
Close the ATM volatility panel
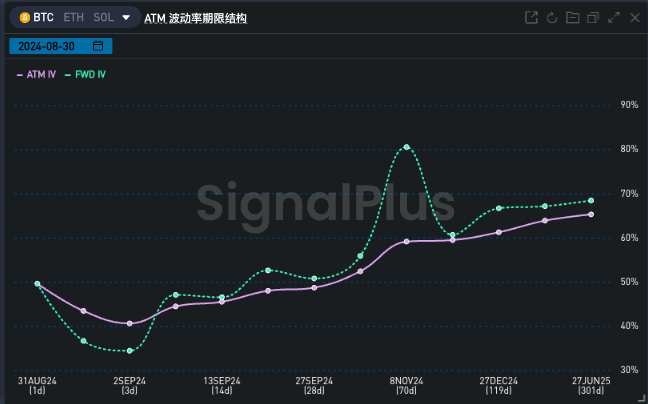pos(634,18)
